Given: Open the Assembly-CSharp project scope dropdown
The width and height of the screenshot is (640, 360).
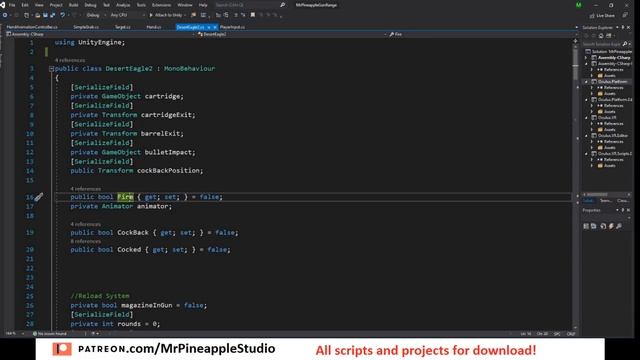Looking at the screenshot, I should click(x=99, y=34).
